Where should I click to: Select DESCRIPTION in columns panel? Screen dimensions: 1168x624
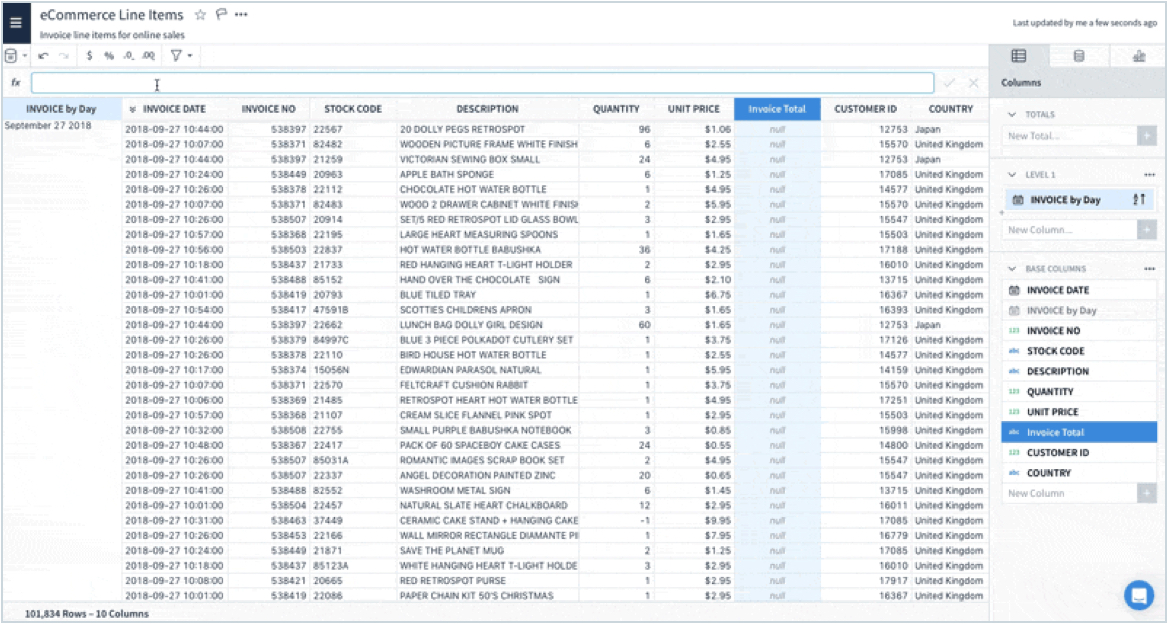pos(1079,371)
